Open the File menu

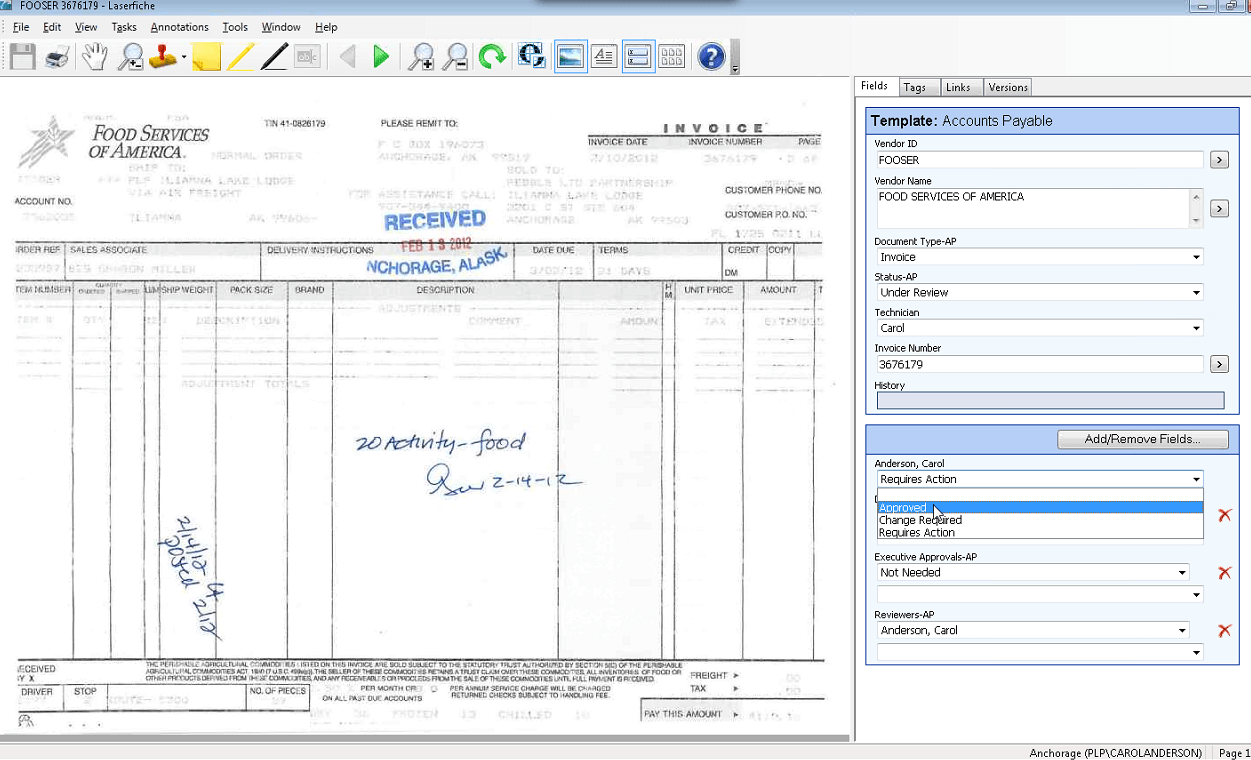tap(21, 27)
